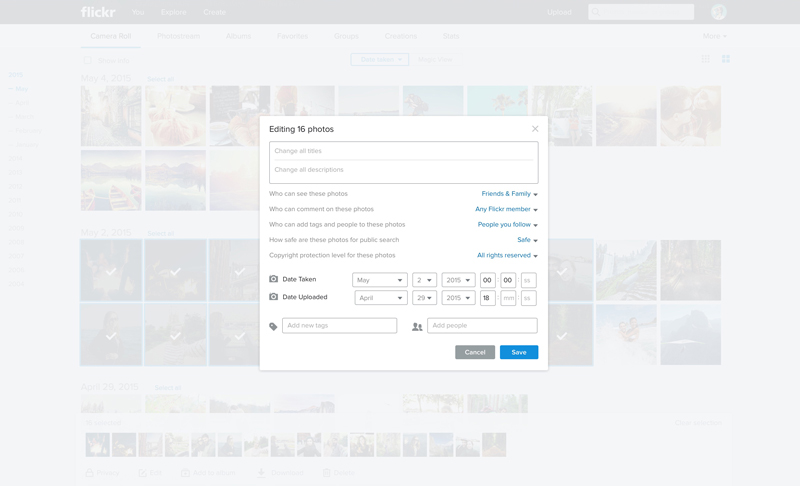
Task: Click the Edit pencil icon in bottom bar
Action: point(142,473)
